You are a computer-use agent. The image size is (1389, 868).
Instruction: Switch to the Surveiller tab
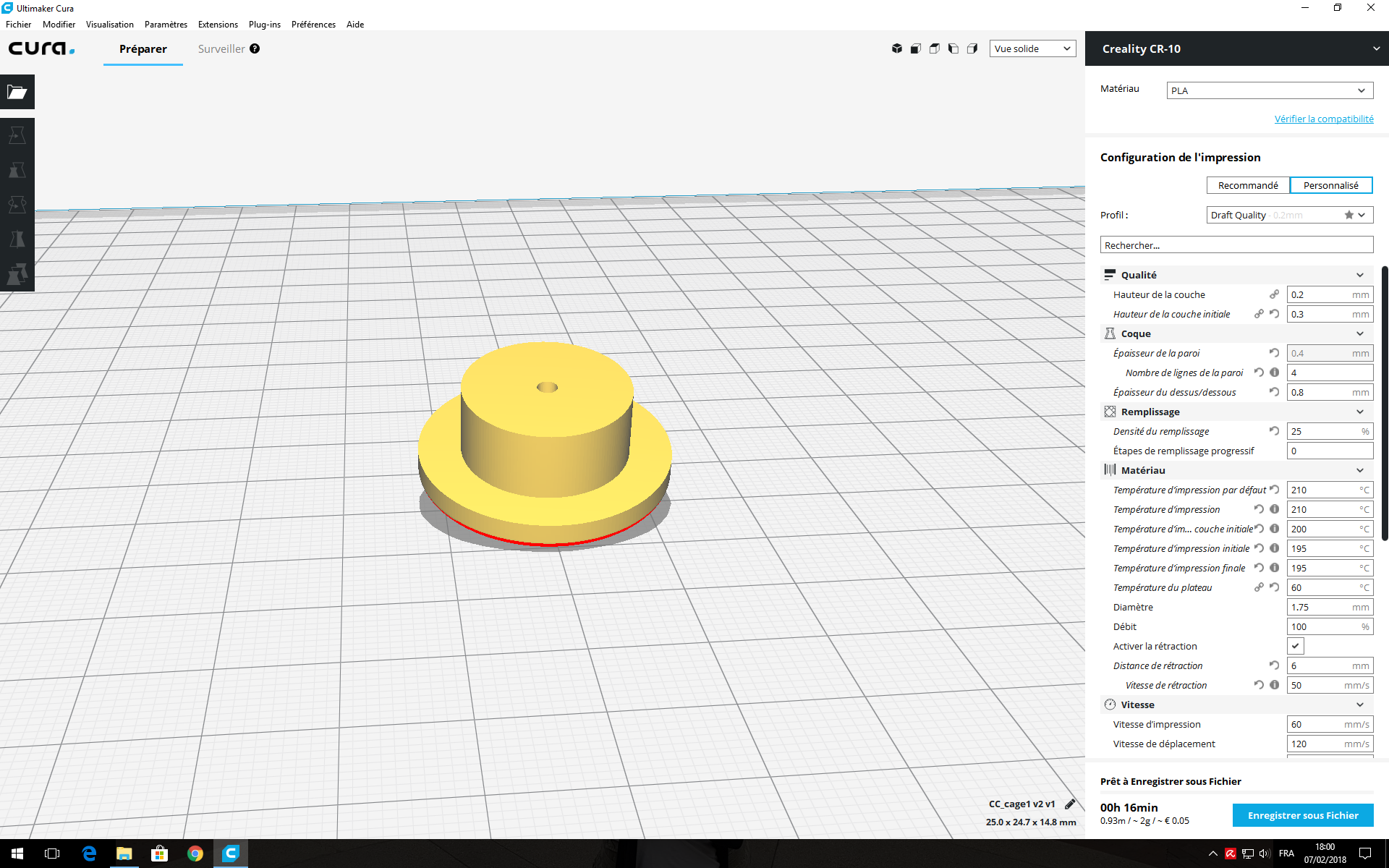coord(221,48)
